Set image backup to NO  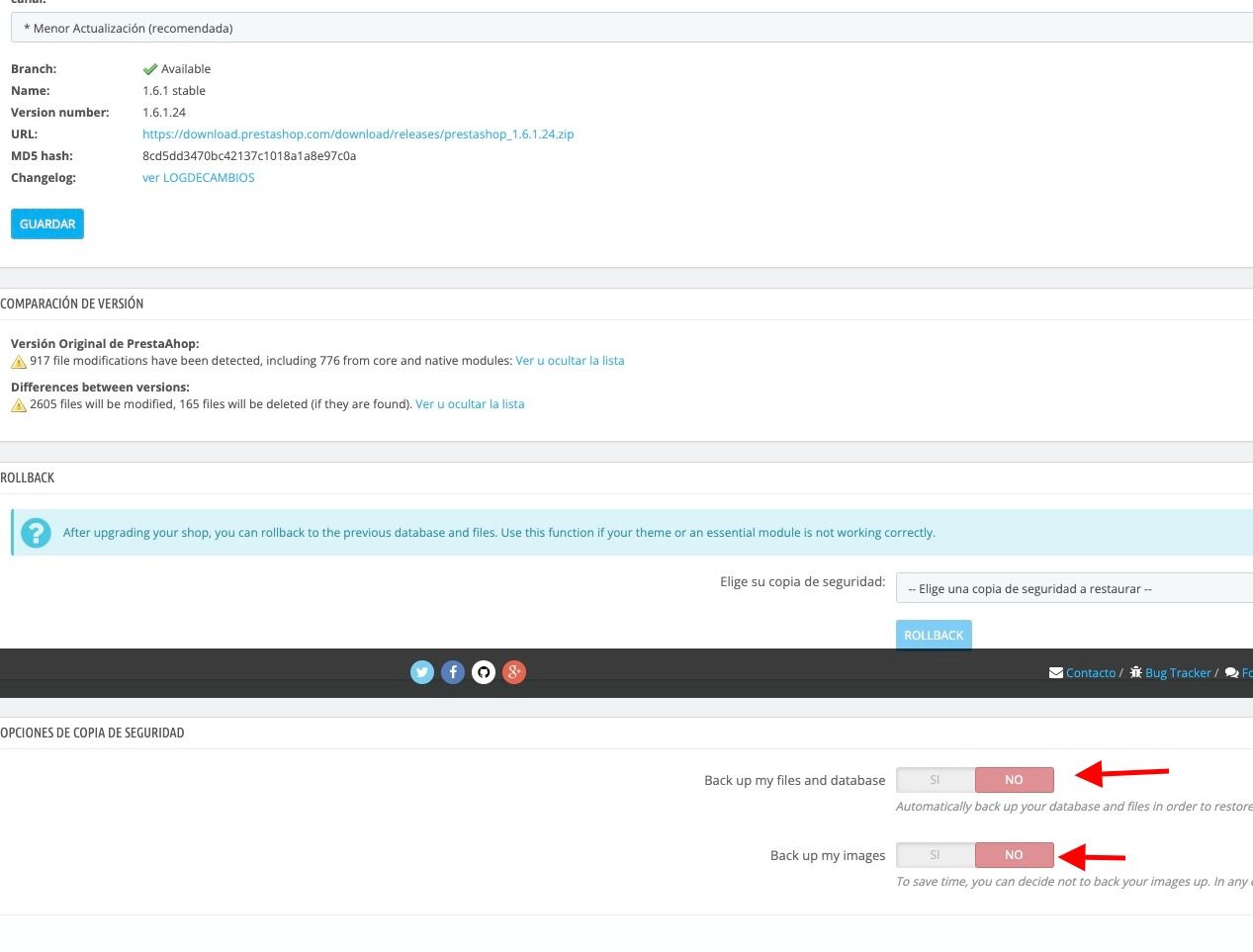coord(1014,855)
